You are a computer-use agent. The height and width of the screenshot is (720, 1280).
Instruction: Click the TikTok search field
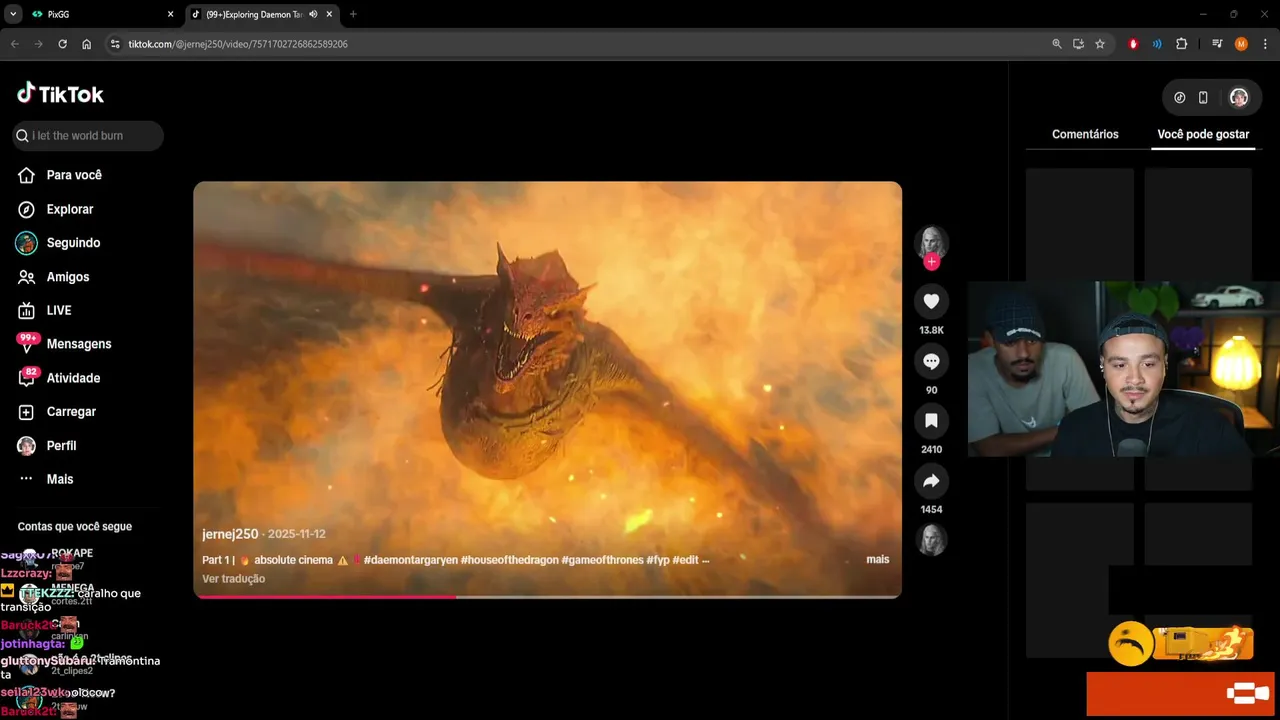[x=88, y=136]
